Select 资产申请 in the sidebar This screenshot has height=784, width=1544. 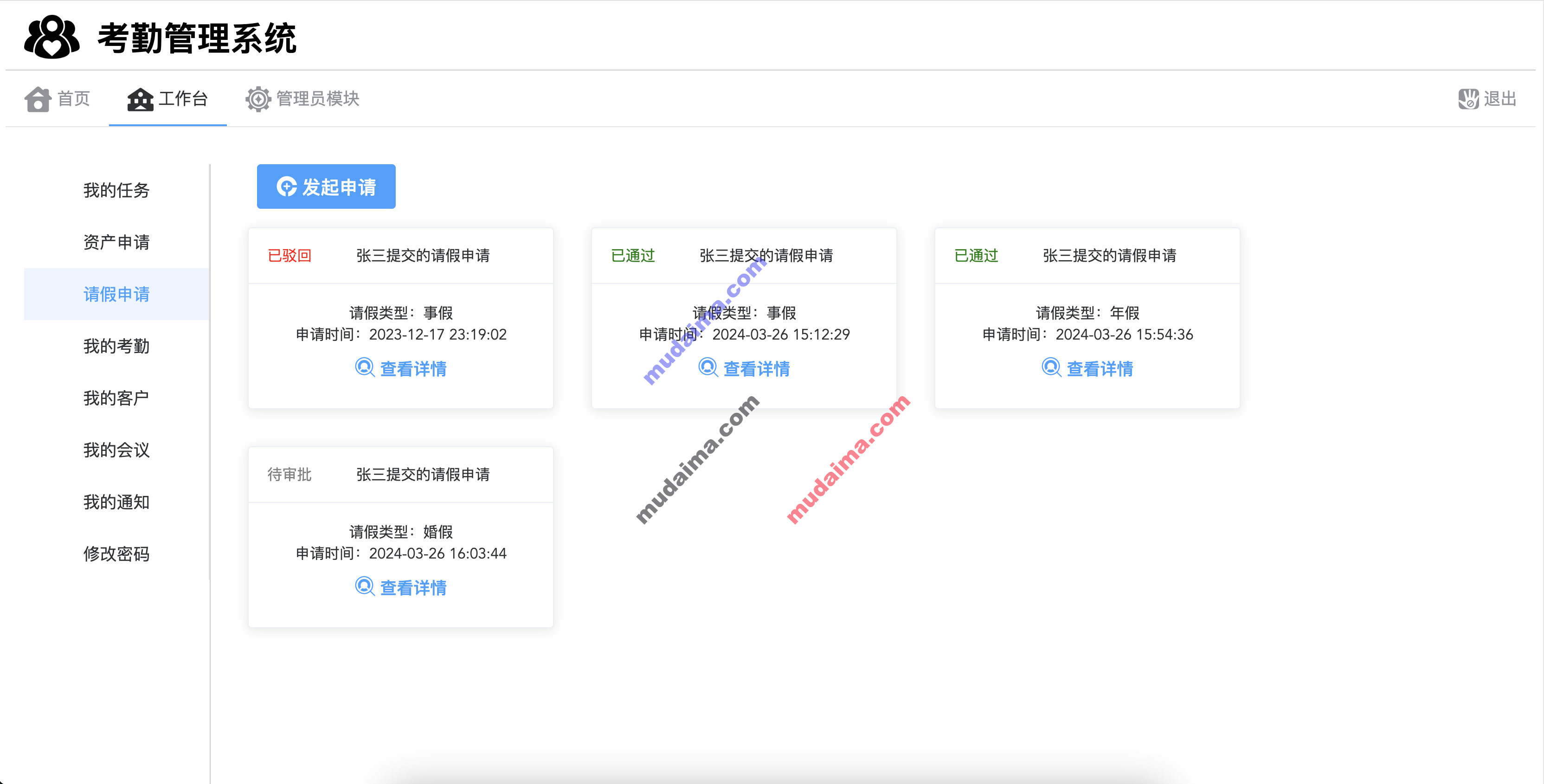point(116,242)
